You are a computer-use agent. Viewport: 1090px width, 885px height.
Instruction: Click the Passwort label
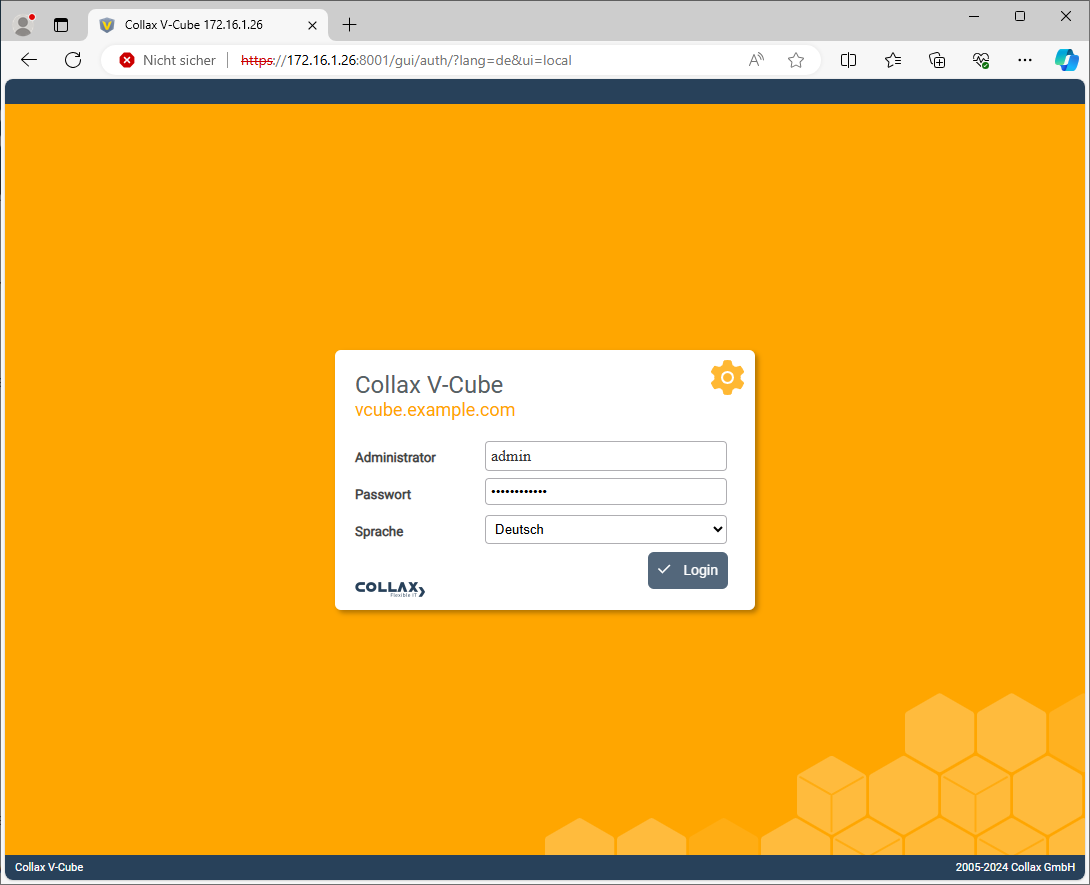click(x=383, y=494)
